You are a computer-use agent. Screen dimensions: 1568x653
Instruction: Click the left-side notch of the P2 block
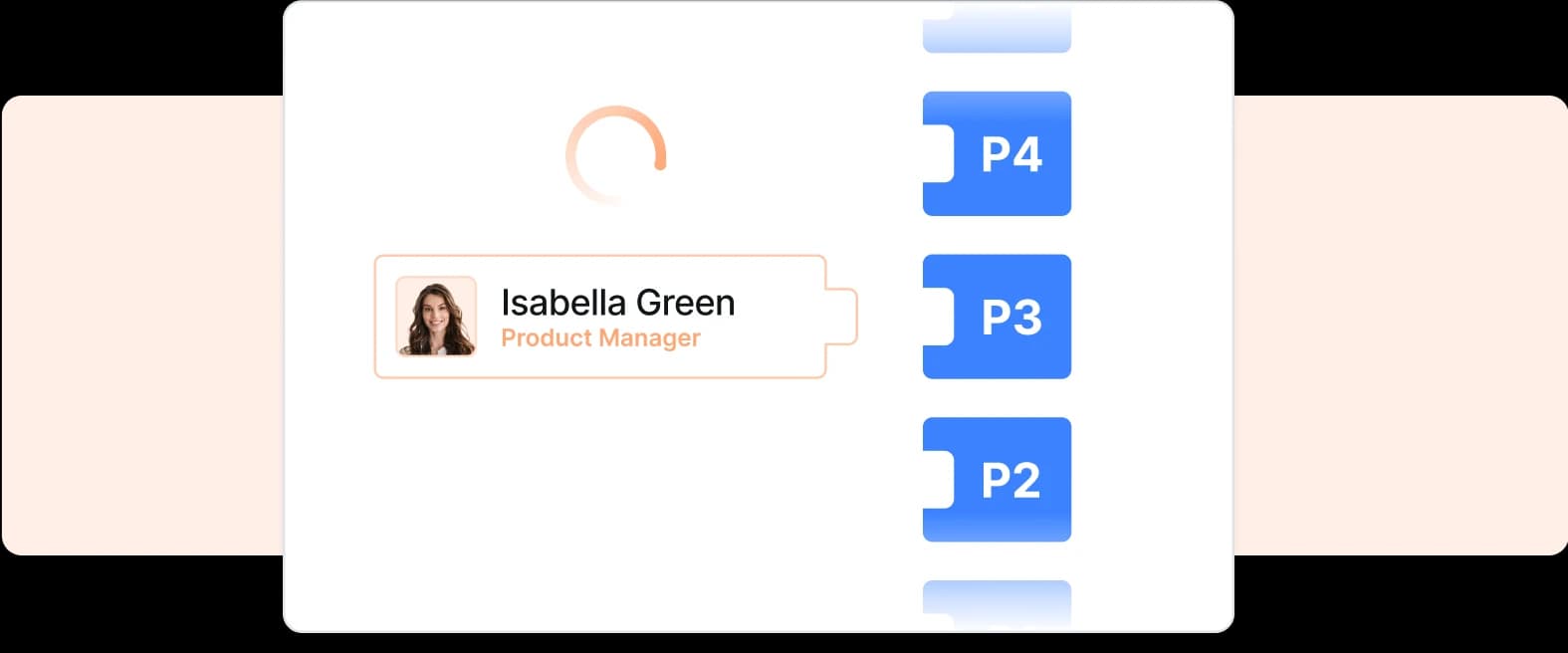(938, 480)
